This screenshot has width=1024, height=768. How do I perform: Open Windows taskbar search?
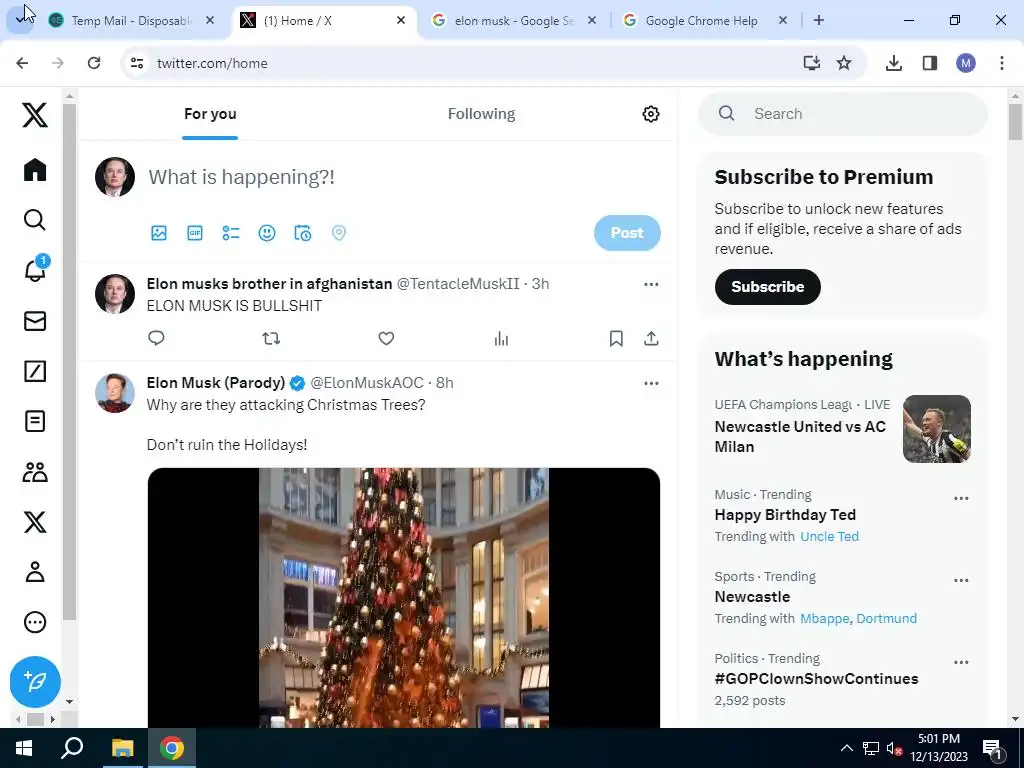(72, 748)
